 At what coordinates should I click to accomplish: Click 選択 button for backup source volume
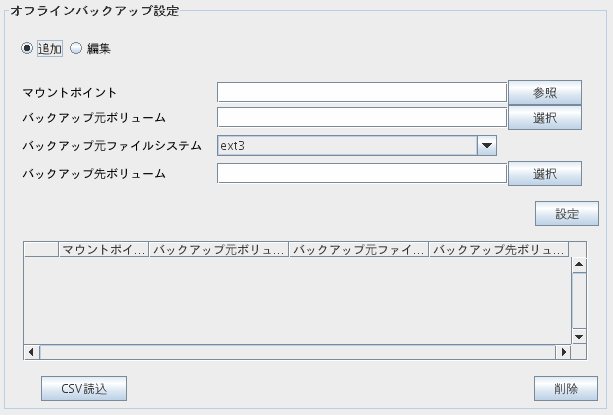[545, 118]
